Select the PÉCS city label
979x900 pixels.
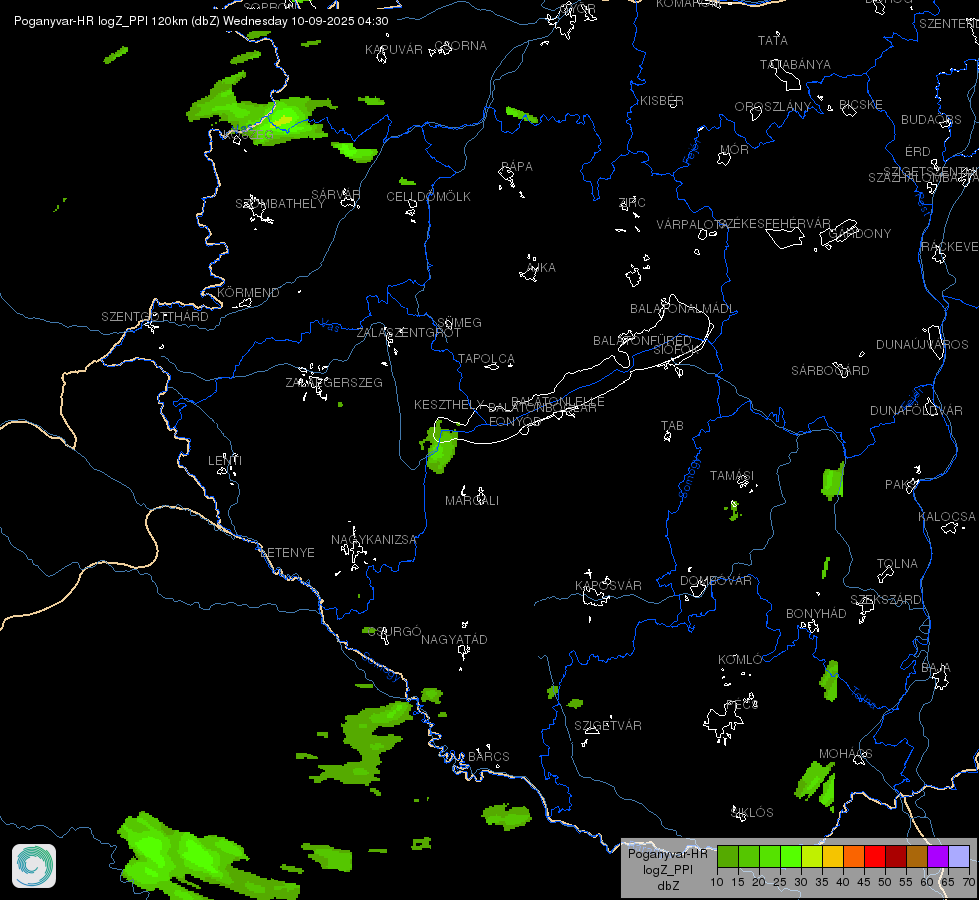tap(742, 704)
